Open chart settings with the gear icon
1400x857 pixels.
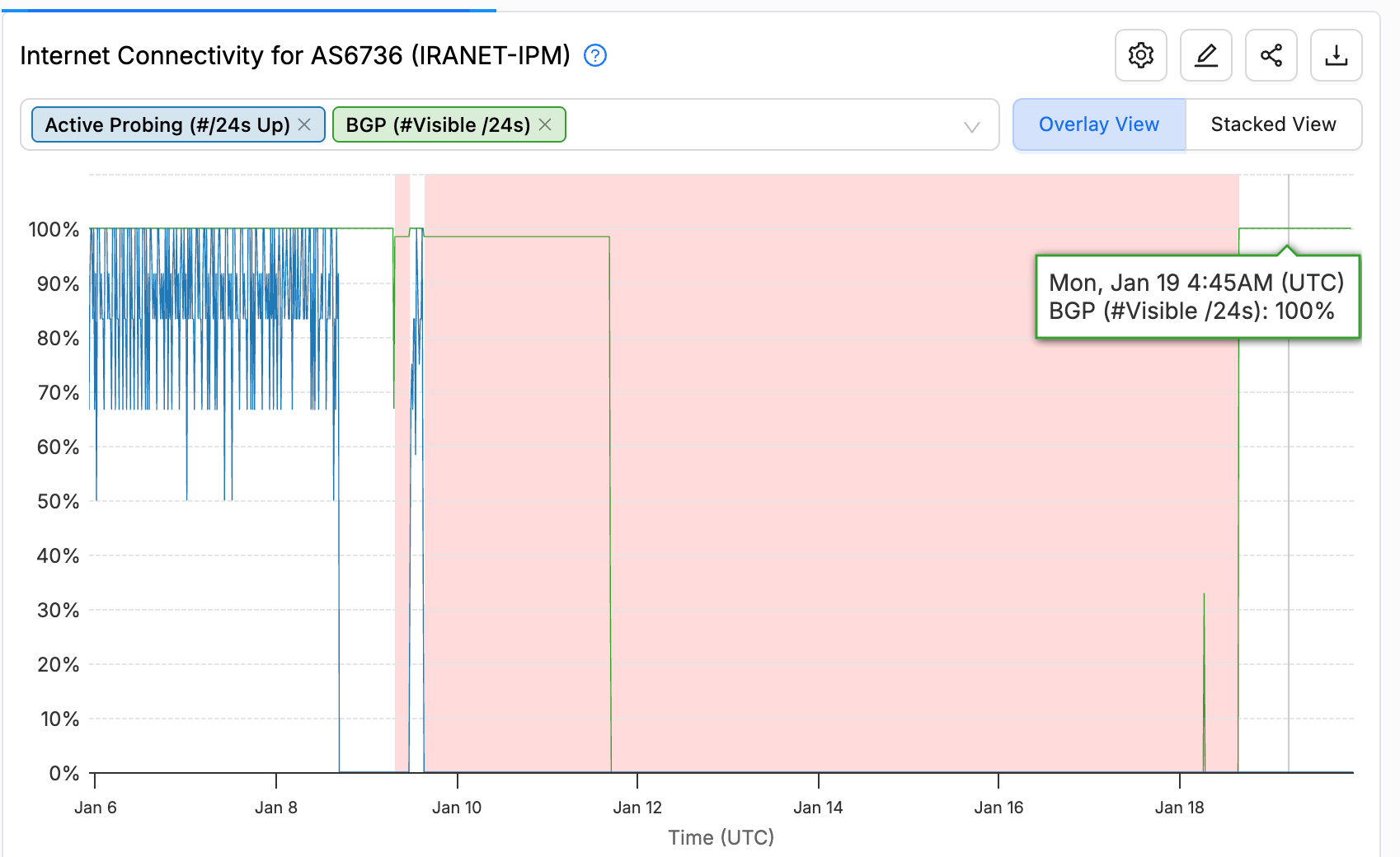1140,55
